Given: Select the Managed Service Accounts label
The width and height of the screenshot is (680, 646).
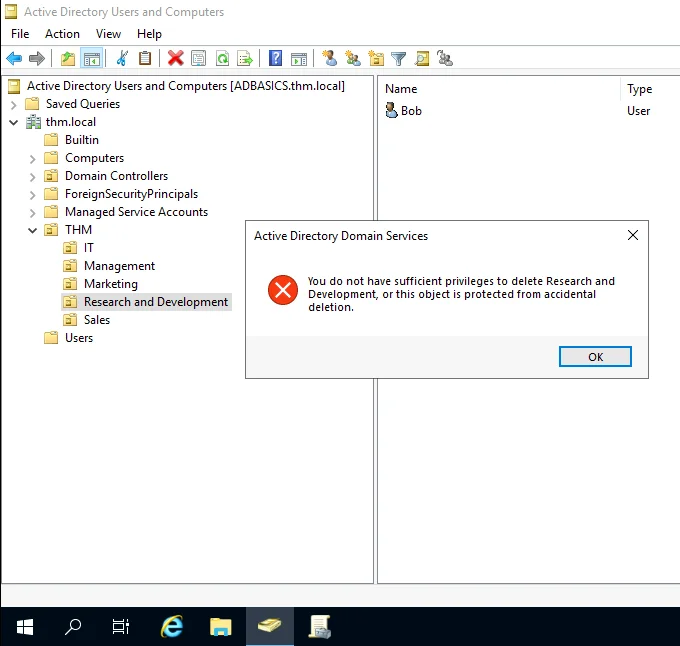Looking at the screenshot, I should pos(136,212).
